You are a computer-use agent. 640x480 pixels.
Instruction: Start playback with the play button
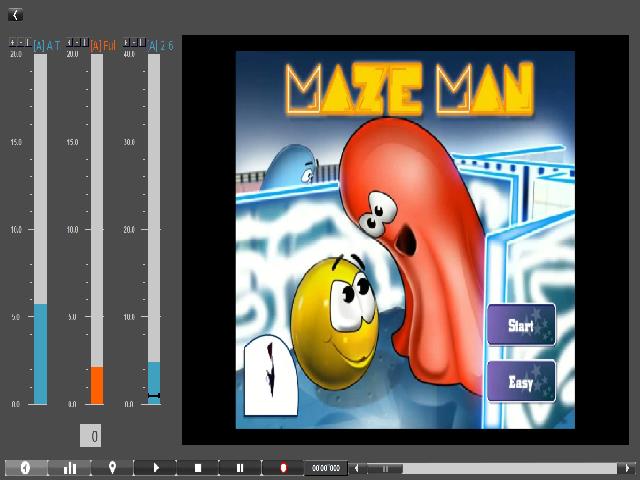click(x=156, y=467)
